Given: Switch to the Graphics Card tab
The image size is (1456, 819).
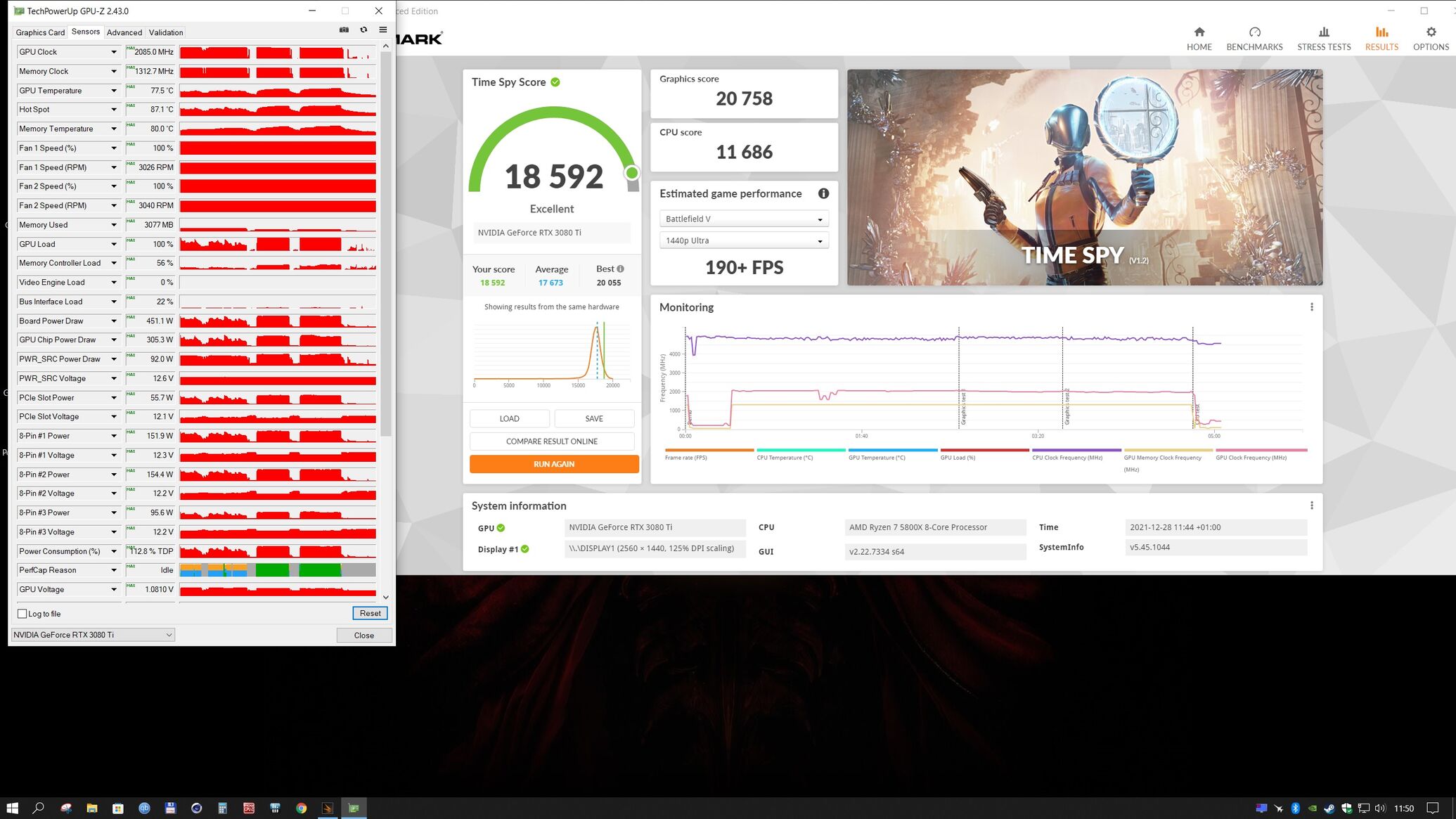Looking at the screenshot, I should pos(40,32).
